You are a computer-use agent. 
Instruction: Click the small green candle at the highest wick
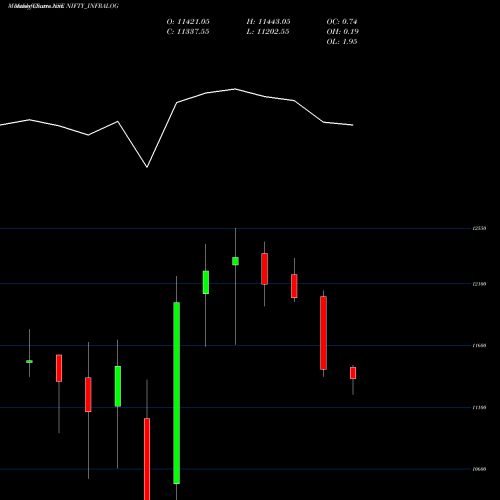tap(235, 261)
